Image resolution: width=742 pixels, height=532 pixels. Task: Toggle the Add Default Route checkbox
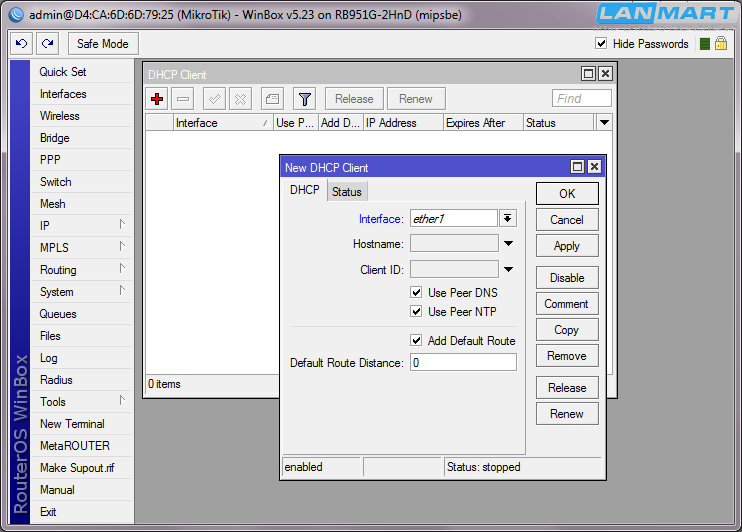[416, 340]
